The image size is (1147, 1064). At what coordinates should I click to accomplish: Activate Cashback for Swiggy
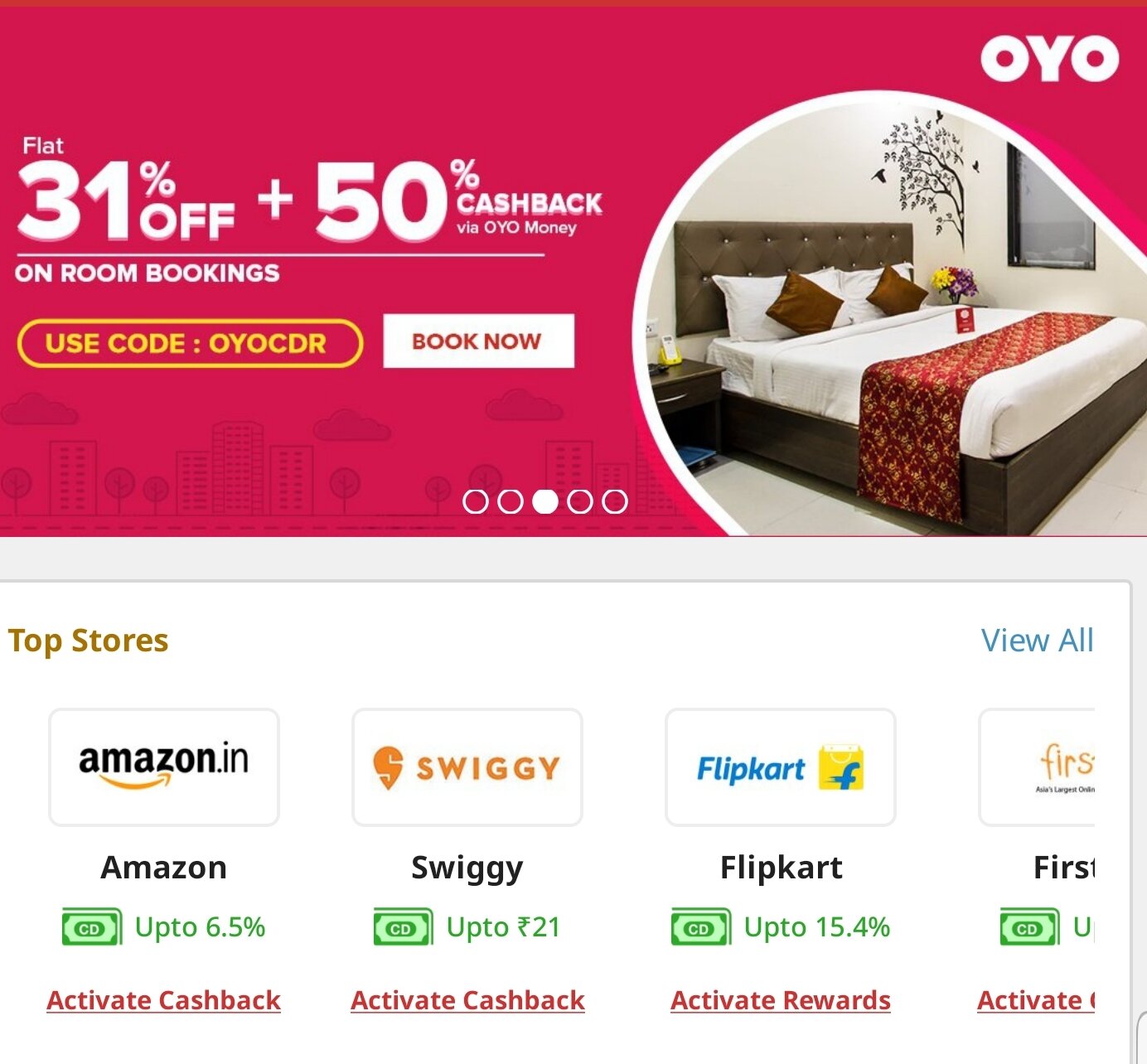467,1000
